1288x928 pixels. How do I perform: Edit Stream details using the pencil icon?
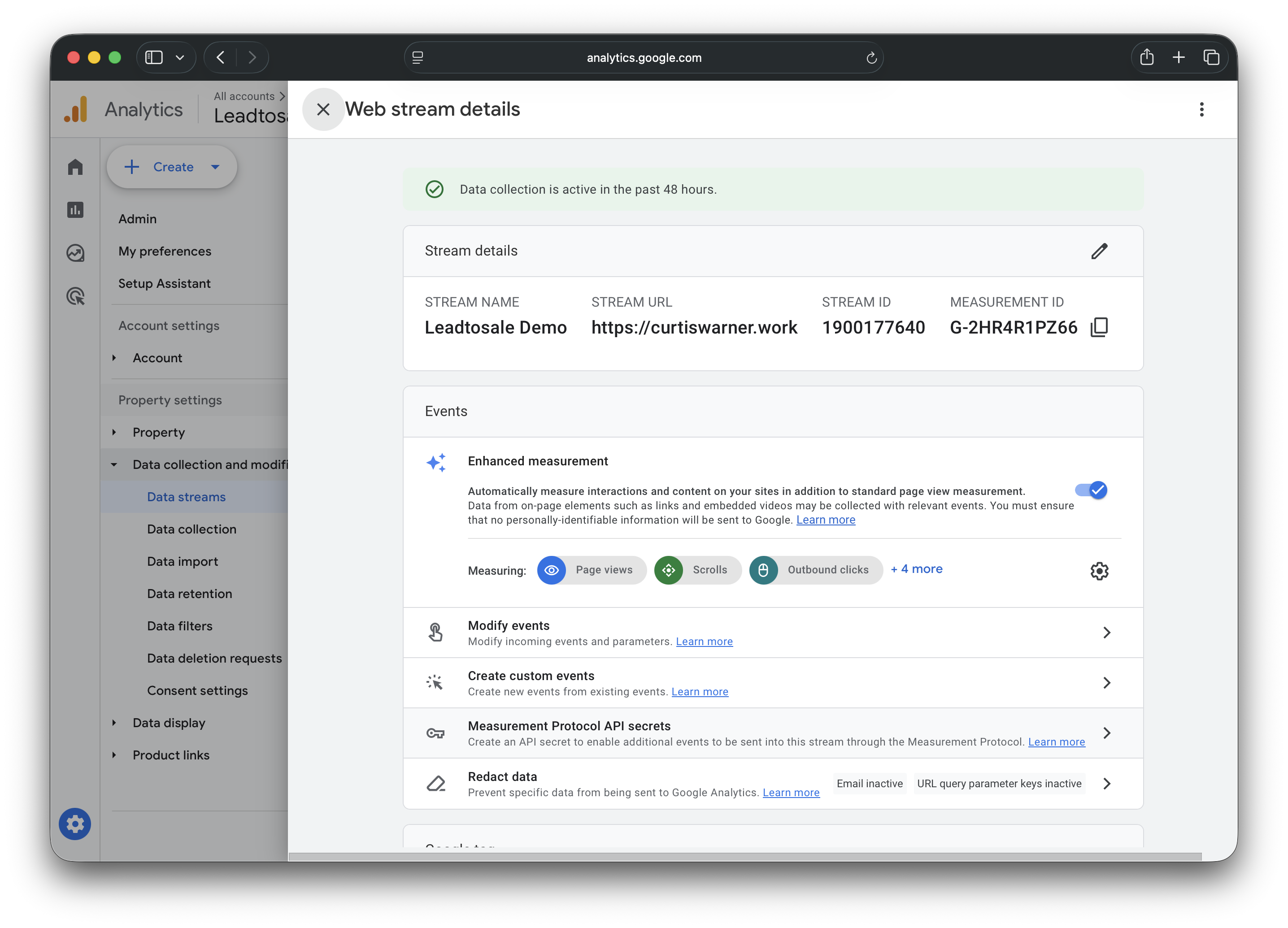[x=1100, y=251]
